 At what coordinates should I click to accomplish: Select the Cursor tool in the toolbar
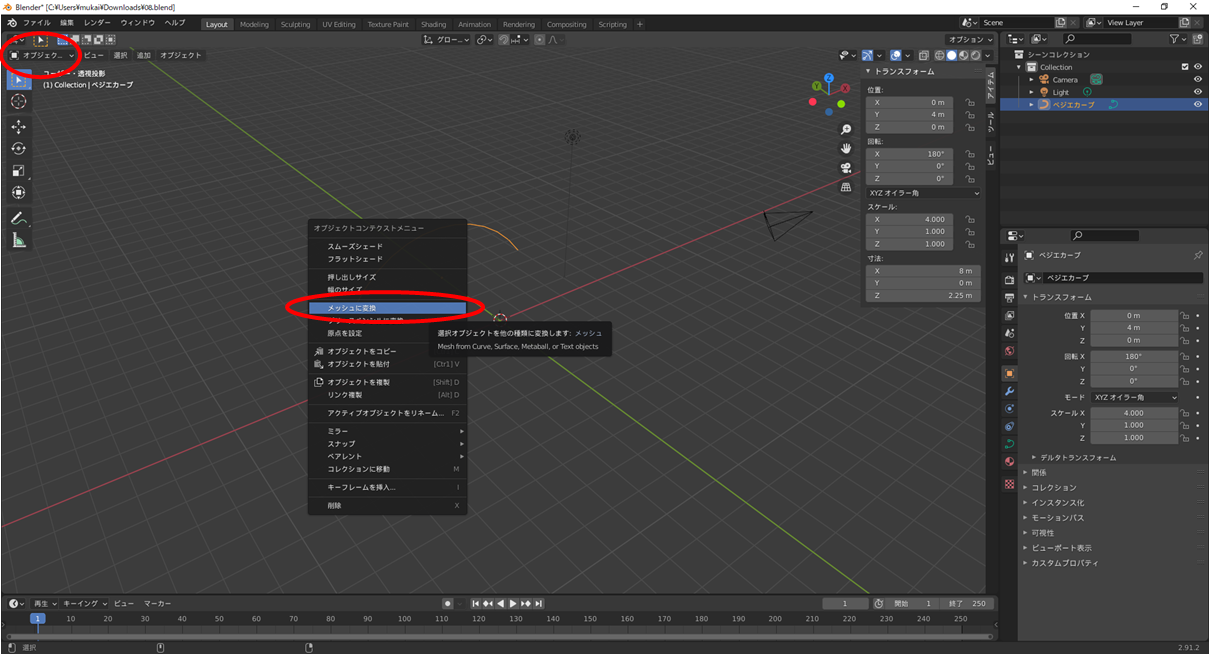pos(19,101)
